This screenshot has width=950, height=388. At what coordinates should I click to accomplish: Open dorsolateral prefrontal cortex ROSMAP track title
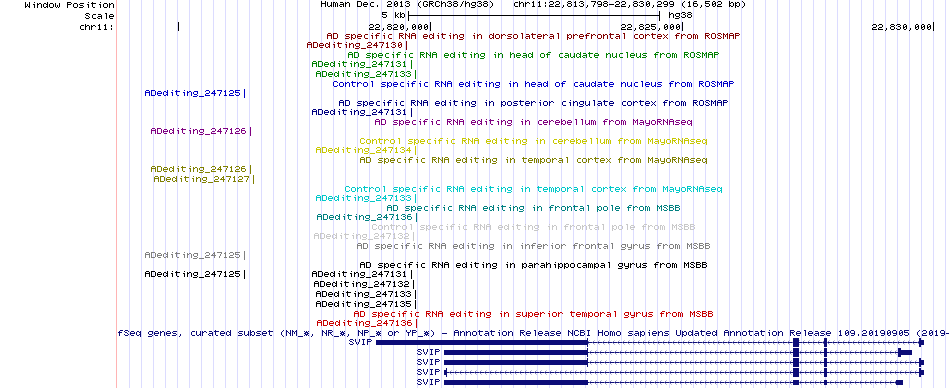[533, 36]
